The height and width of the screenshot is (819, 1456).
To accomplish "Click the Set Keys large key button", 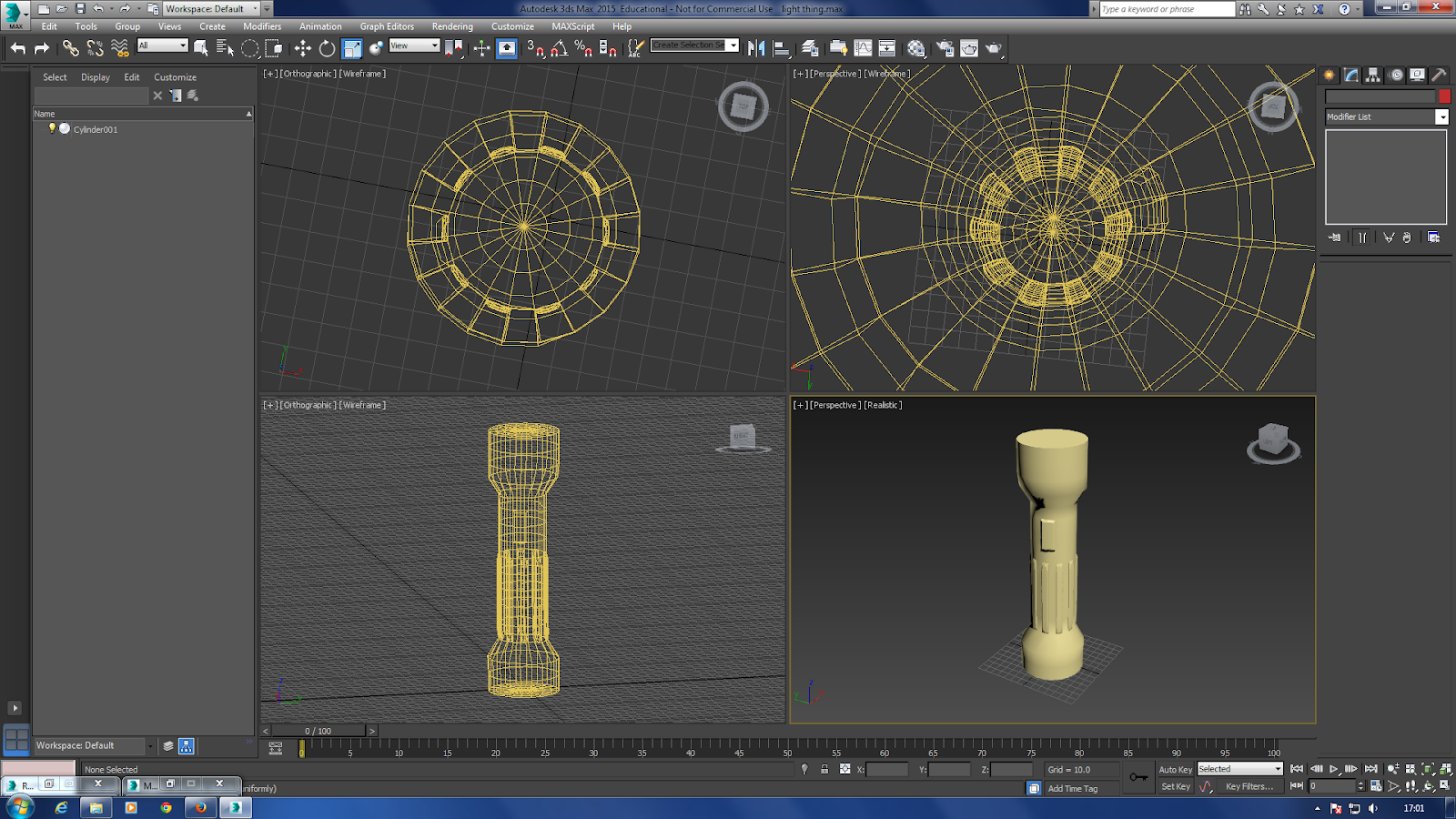I will click(1138, 777).
